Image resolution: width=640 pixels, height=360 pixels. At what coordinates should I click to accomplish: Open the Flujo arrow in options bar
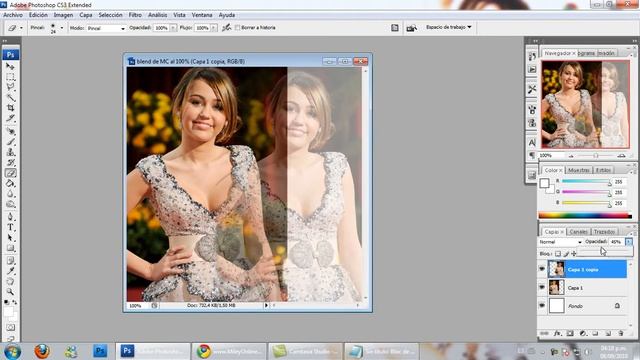click(213, 28)
